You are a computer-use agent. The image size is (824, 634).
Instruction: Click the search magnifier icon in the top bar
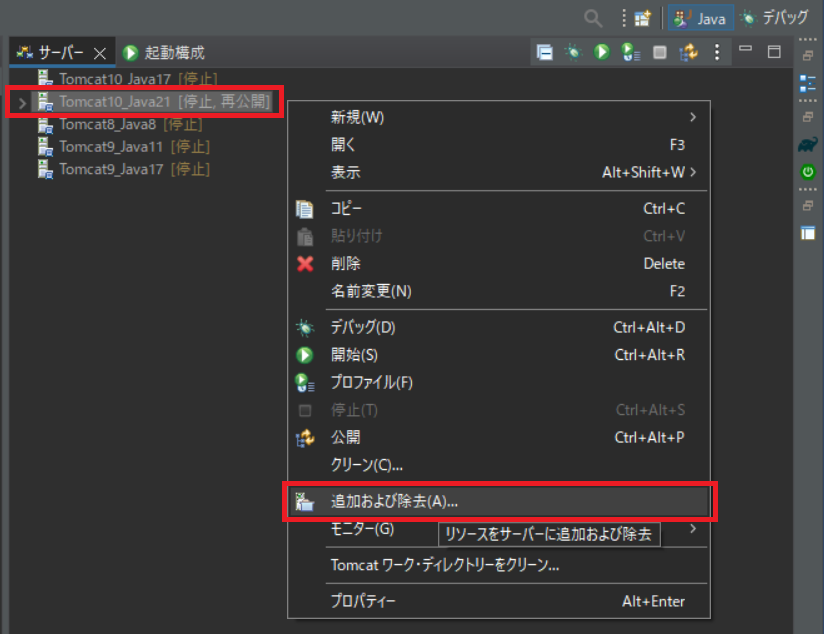[593, 18]
